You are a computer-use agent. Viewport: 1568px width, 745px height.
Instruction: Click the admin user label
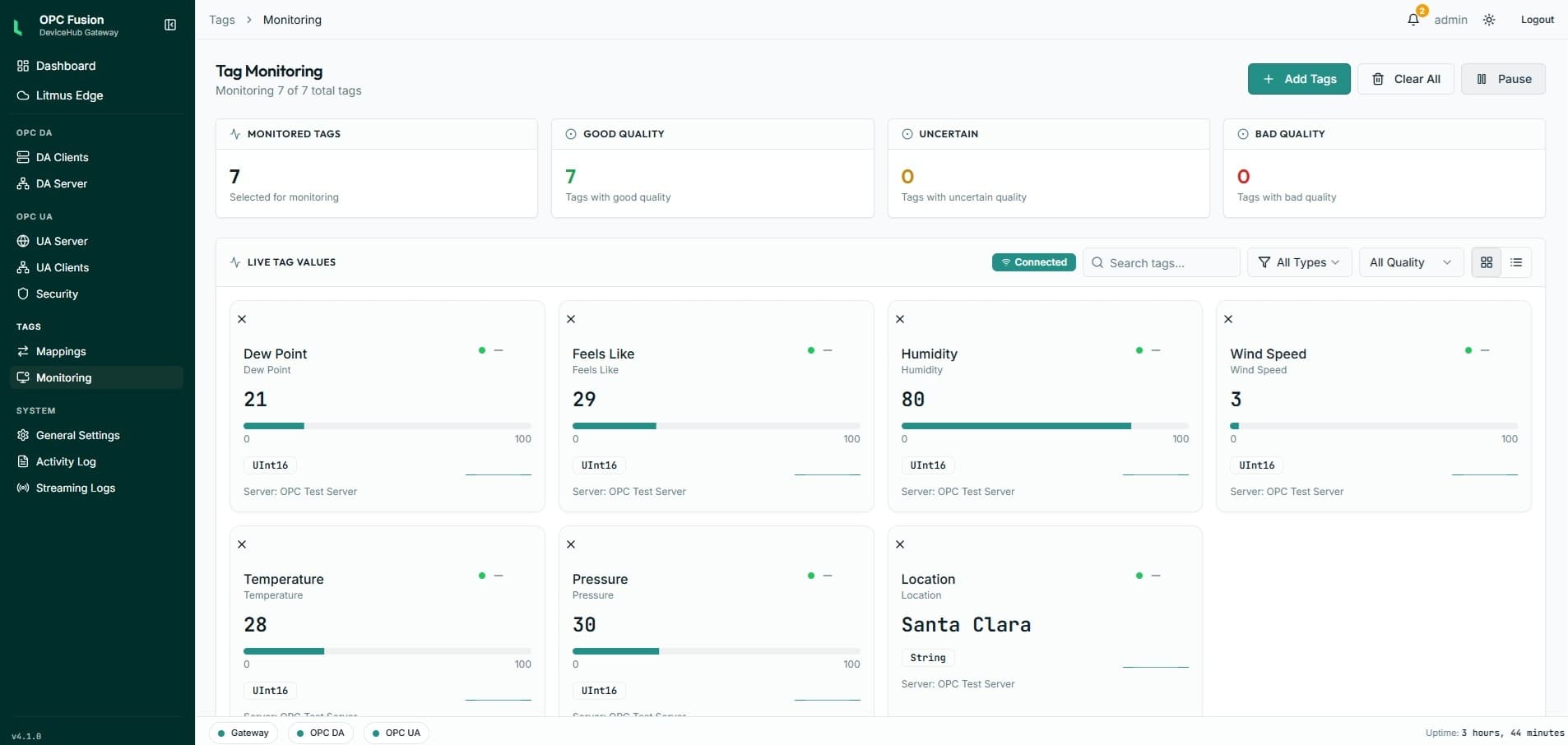(x=1450, y=20)
